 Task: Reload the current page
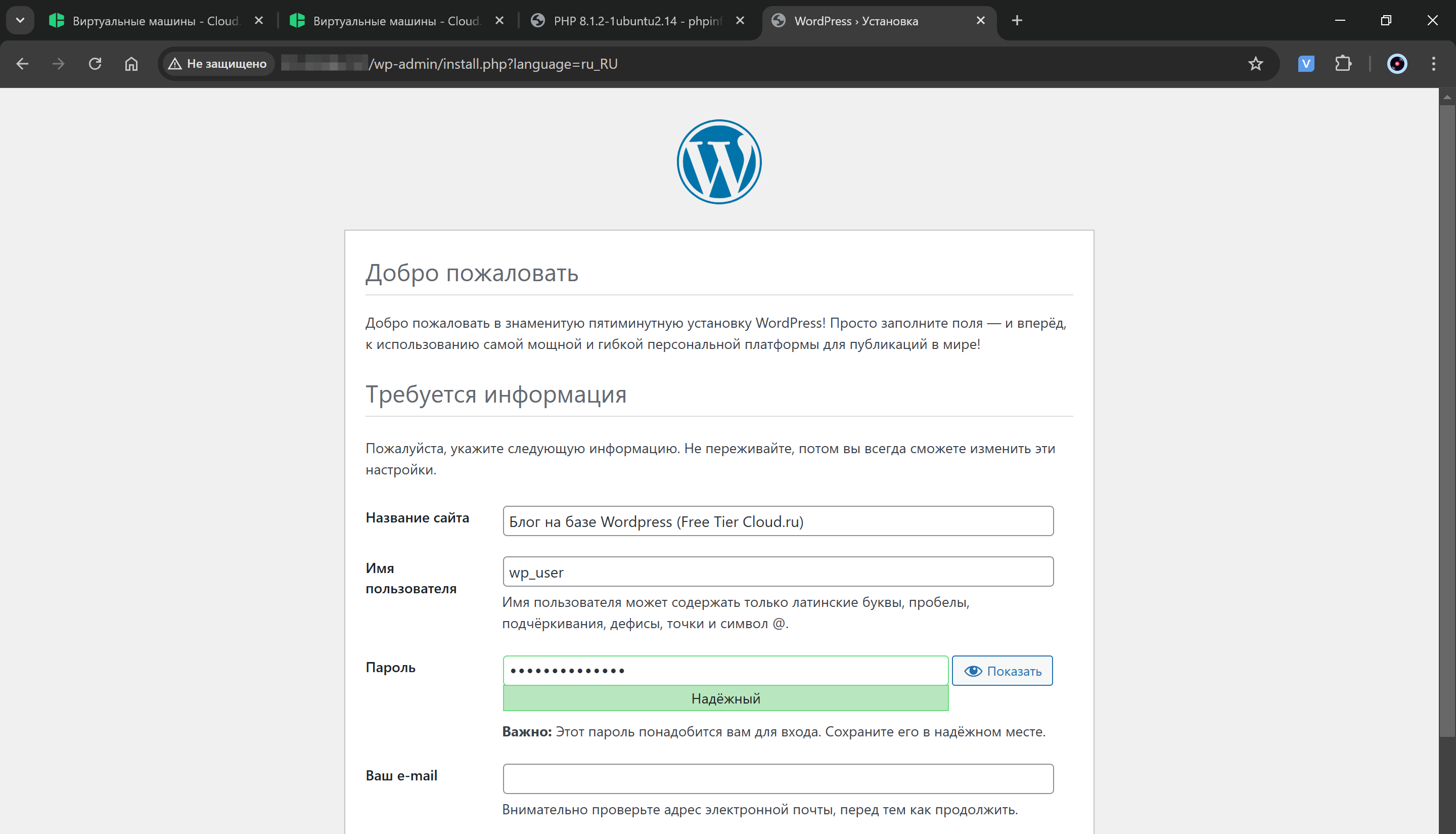(96, 64)
